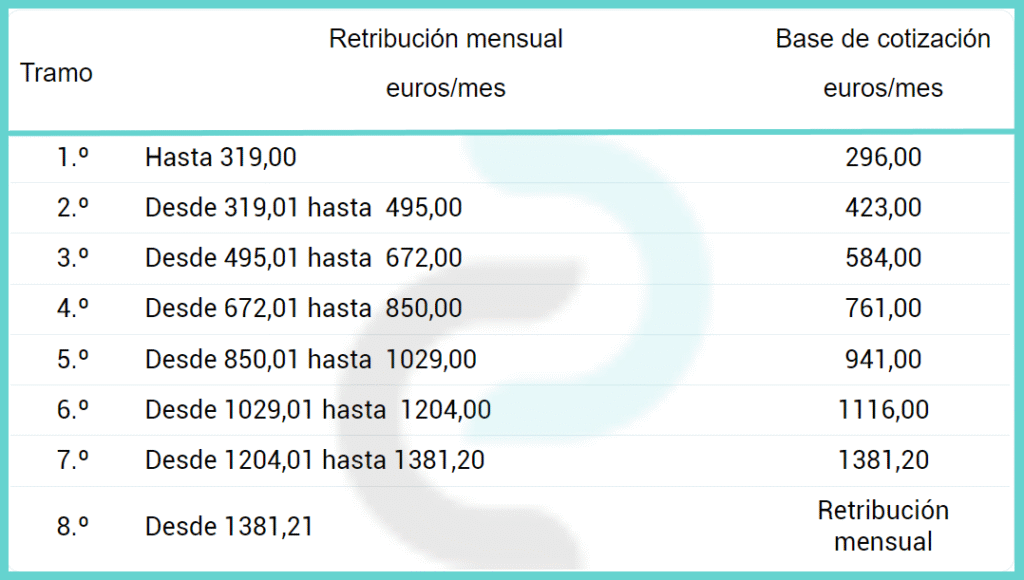Screen dimensions: 1024x580
Task: Click the Hasta 319,00 cell
Action: click(221, 157)
